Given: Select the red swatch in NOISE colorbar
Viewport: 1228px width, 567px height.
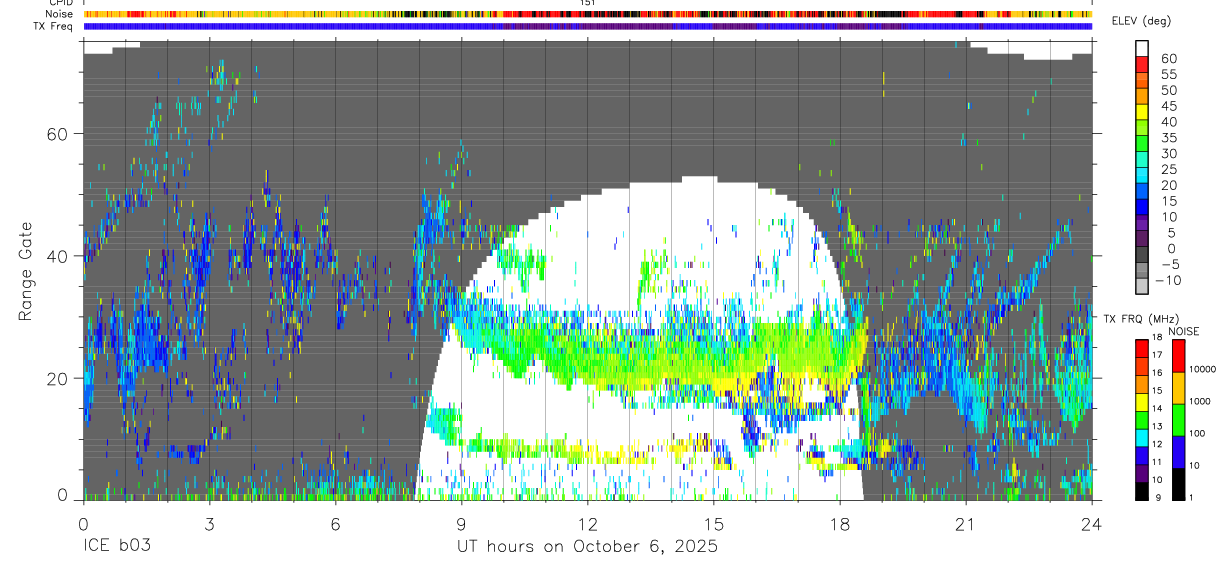Looking at the screenshot, I should coord(1179,355).
